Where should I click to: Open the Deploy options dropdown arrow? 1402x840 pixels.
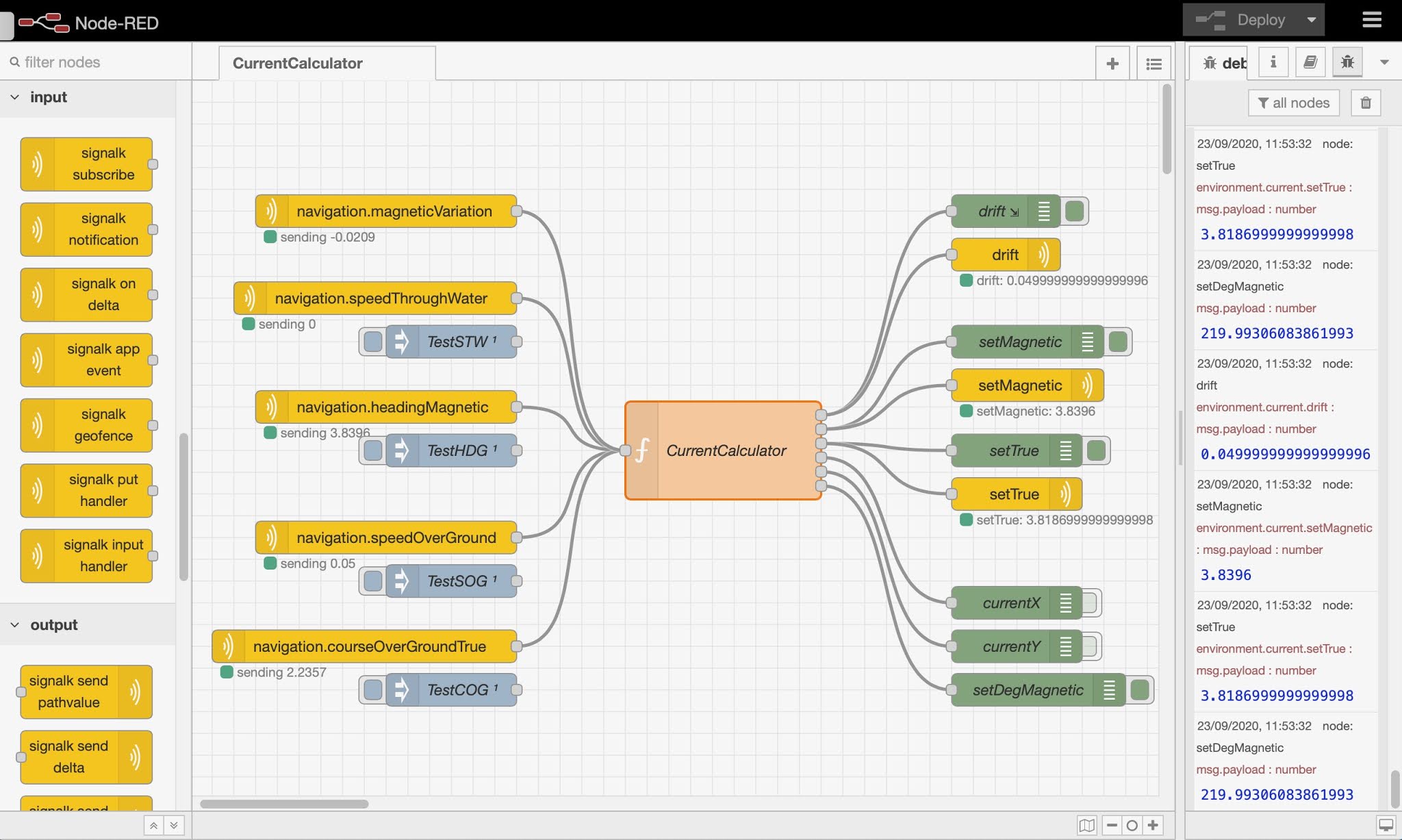(x=1311, y=20)
